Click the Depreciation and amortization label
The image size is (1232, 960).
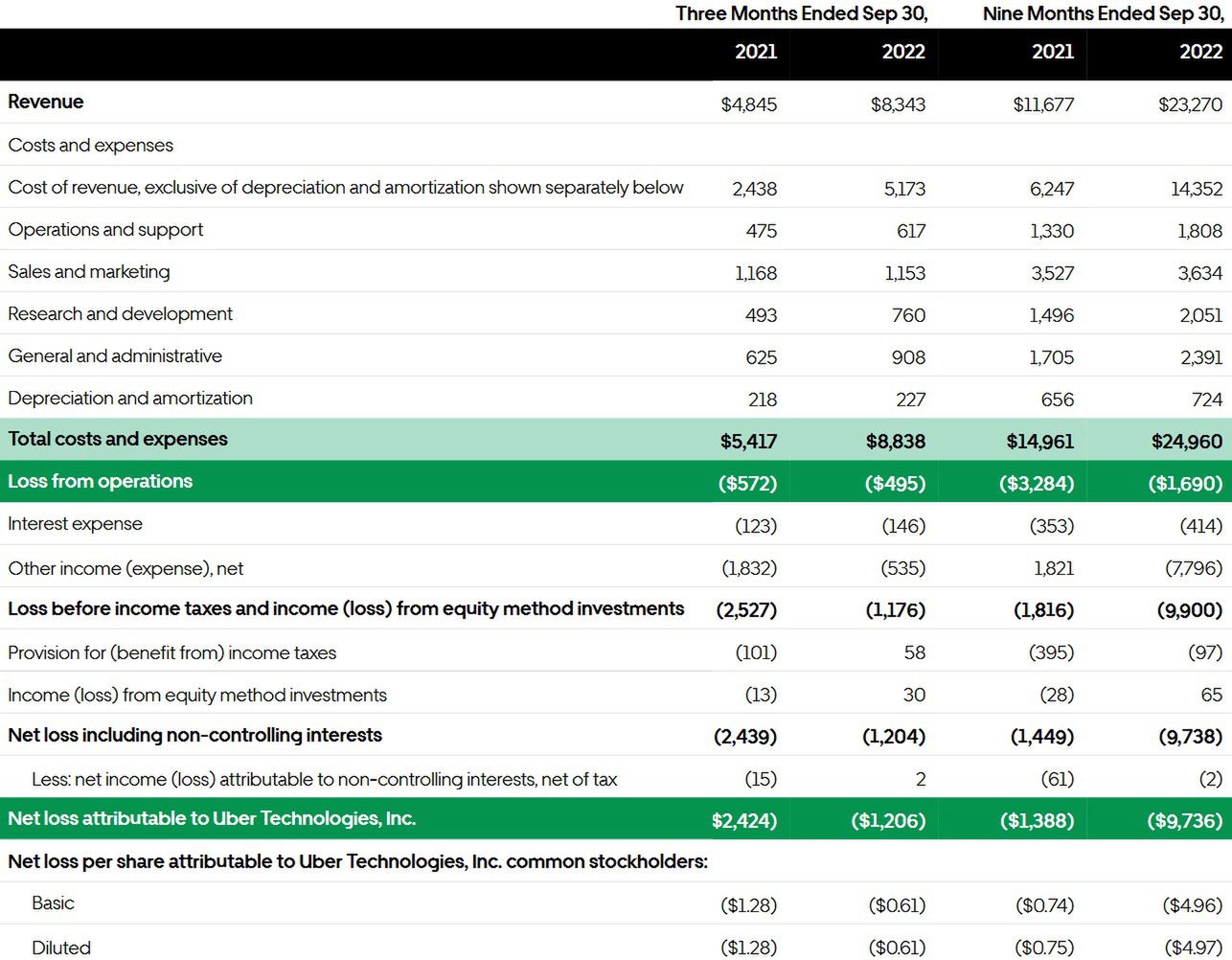click(130, 398)
